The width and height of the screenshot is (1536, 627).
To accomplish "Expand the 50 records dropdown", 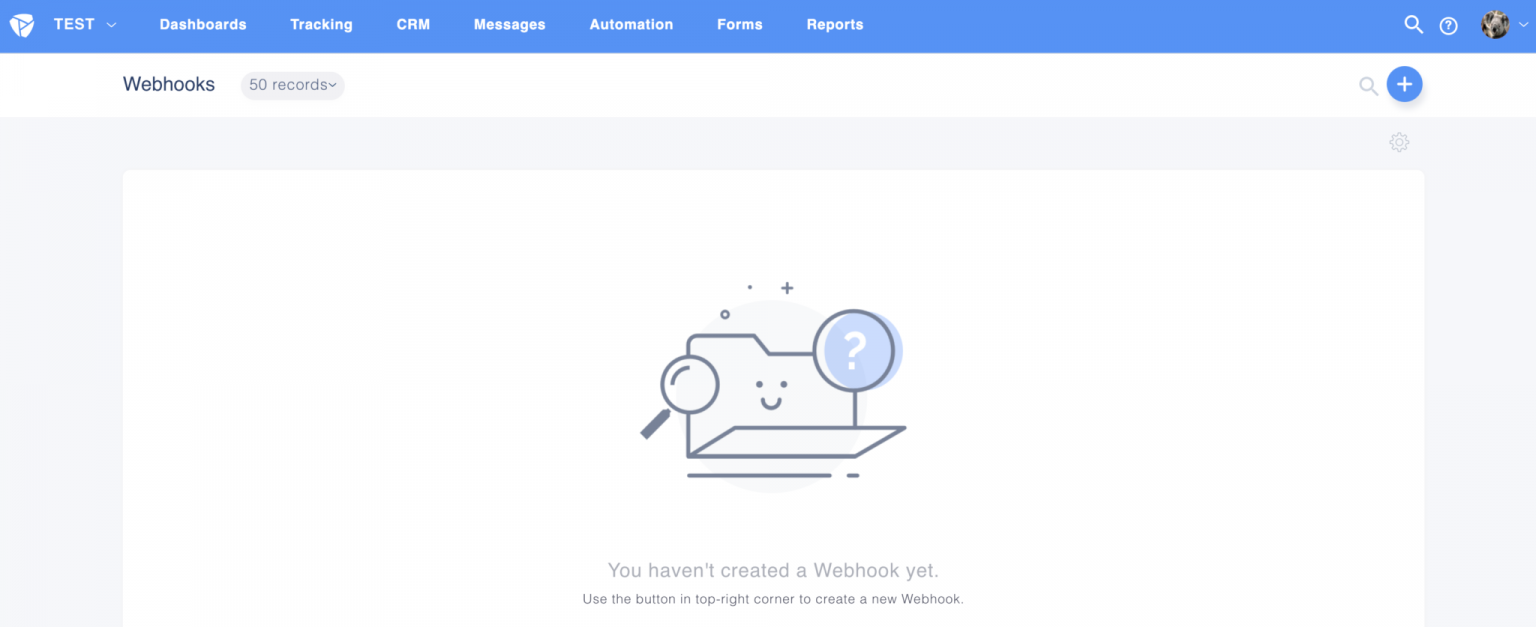I will click(x=292, y=85).
